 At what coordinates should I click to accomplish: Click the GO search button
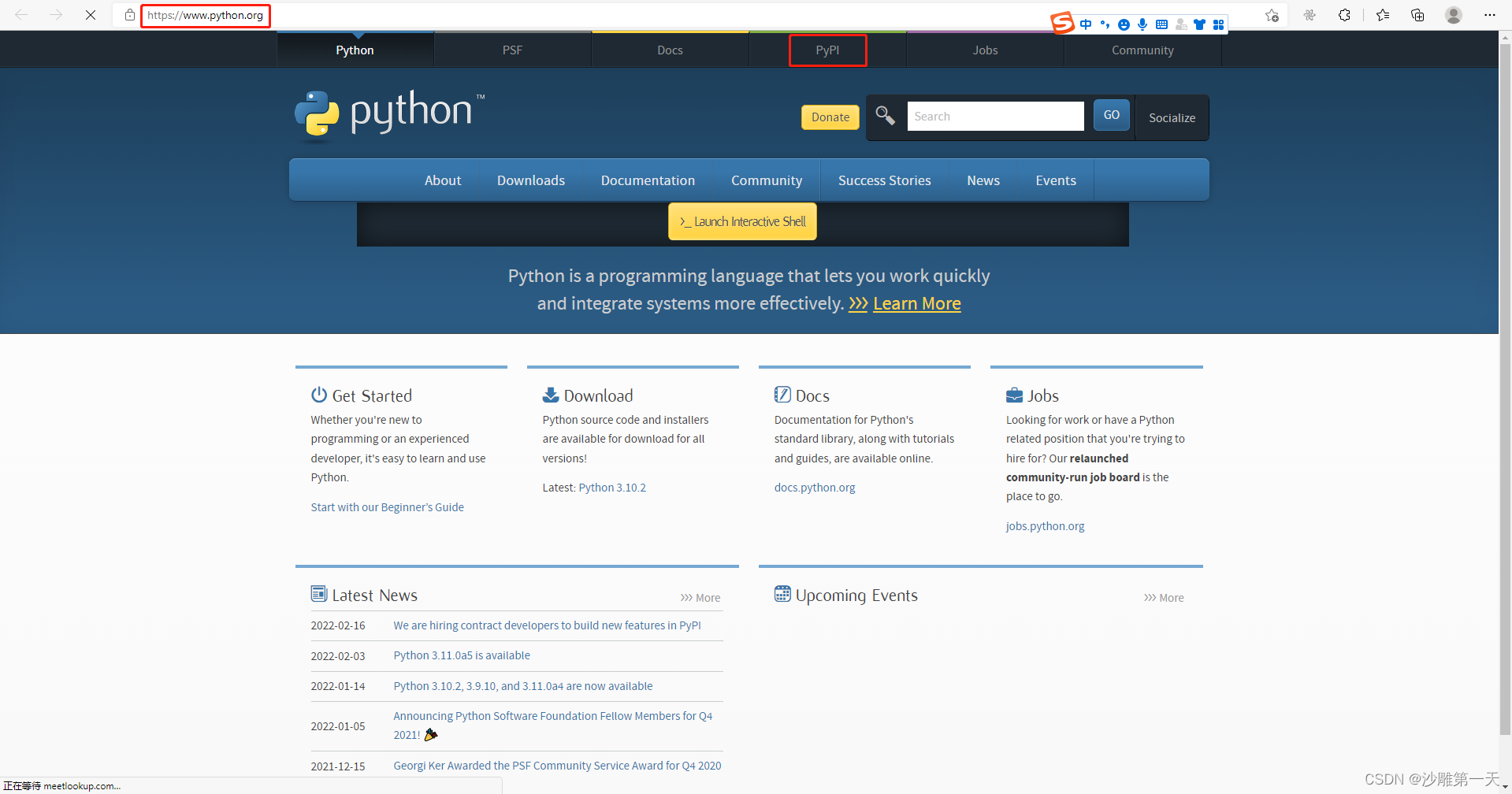point(1111,115)
